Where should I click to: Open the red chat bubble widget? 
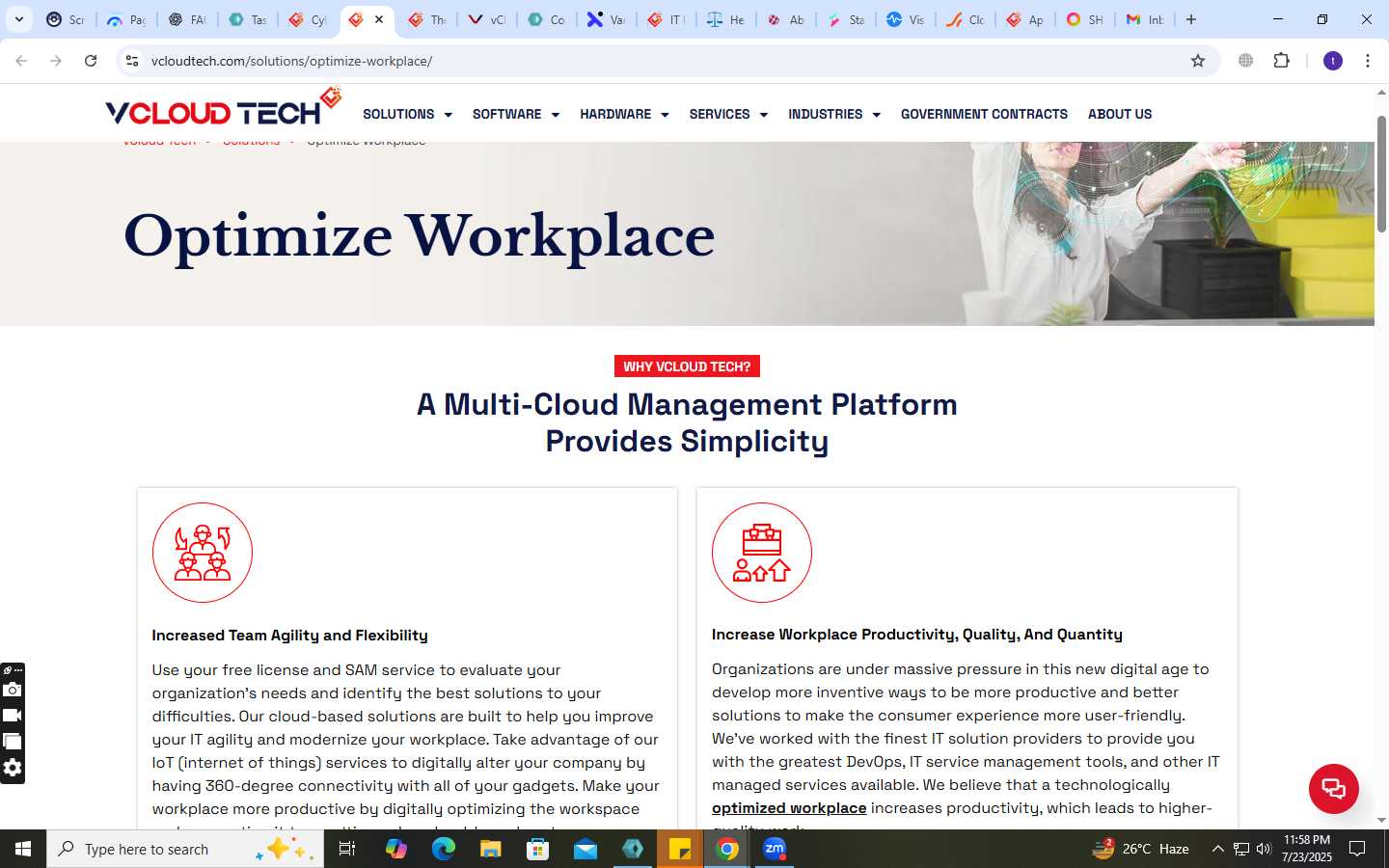[x=1333, y=788]
